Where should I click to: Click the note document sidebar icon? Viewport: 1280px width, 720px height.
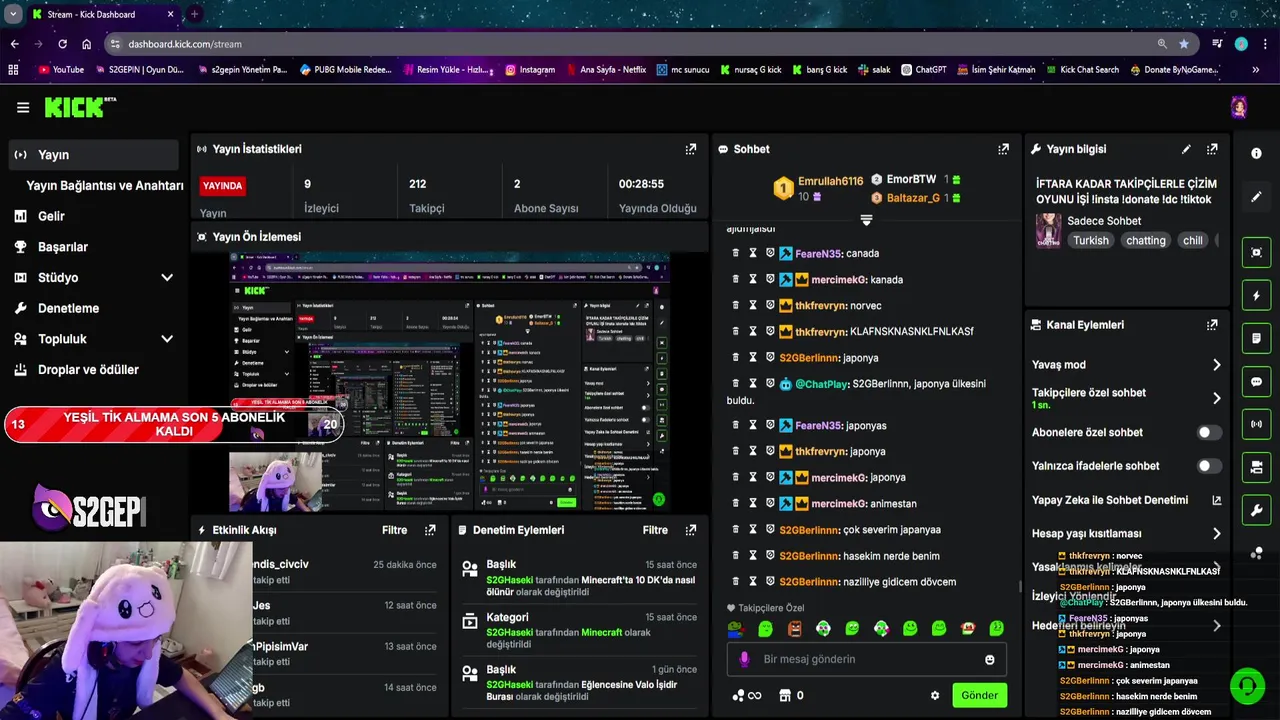tap(1256, 339)
